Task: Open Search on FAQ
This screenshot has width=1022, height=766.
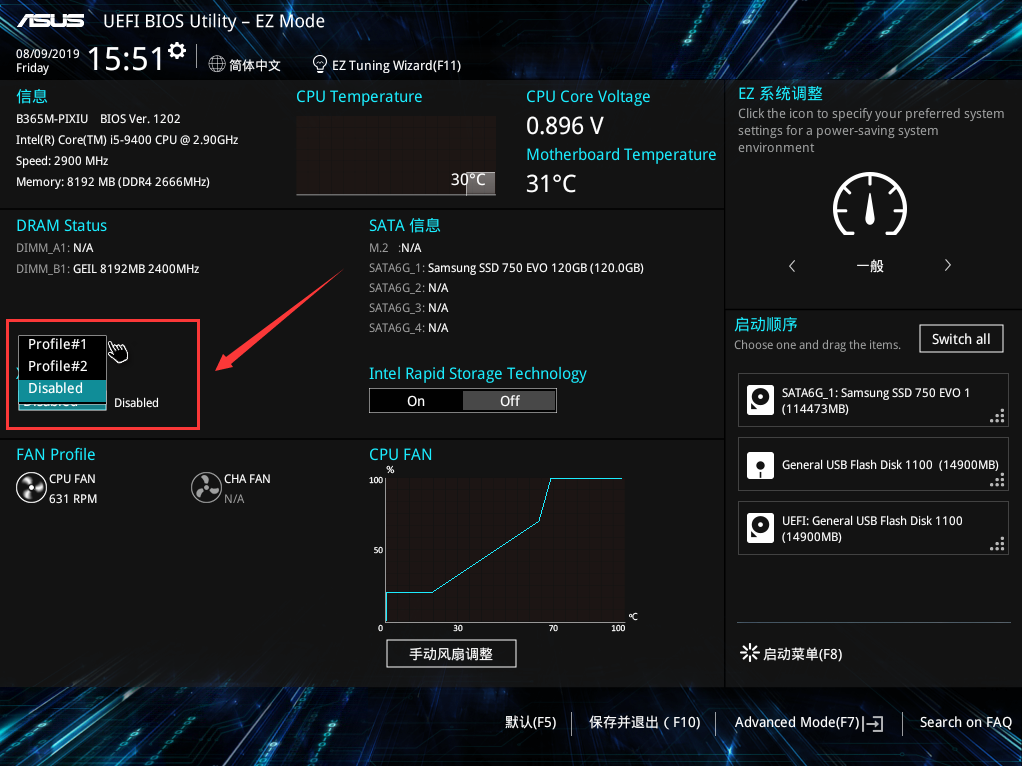Action: click(965, 722)
